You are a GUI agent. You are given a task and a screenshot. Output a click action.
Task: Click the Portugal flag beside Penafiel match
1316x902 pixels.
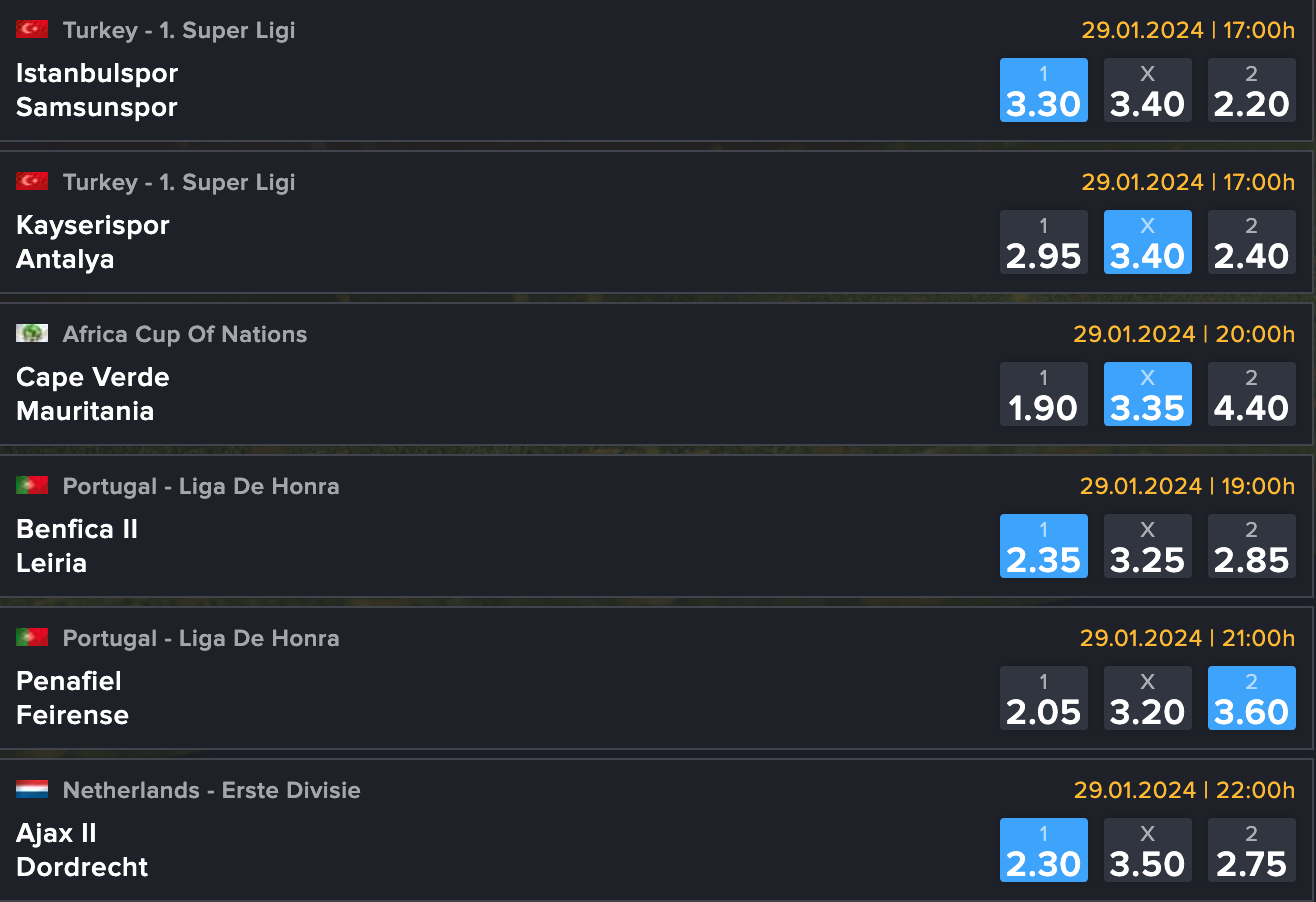(31, 637)
